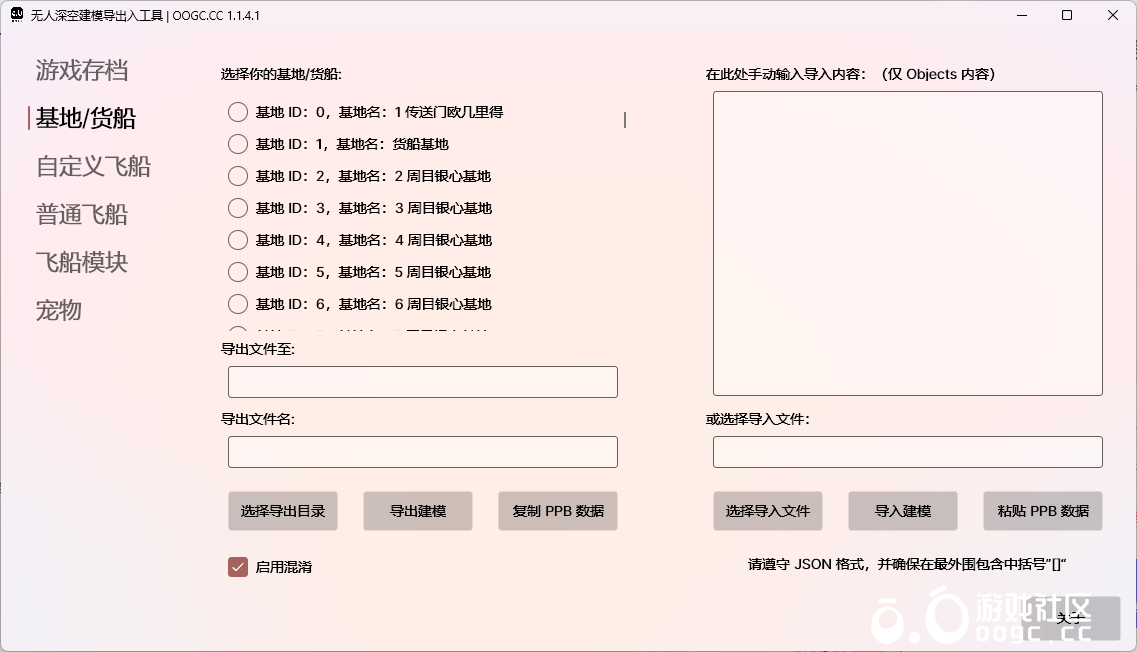Click the 导入建模 button
This screenshot has height=652, width=1137.
(903, 511)
